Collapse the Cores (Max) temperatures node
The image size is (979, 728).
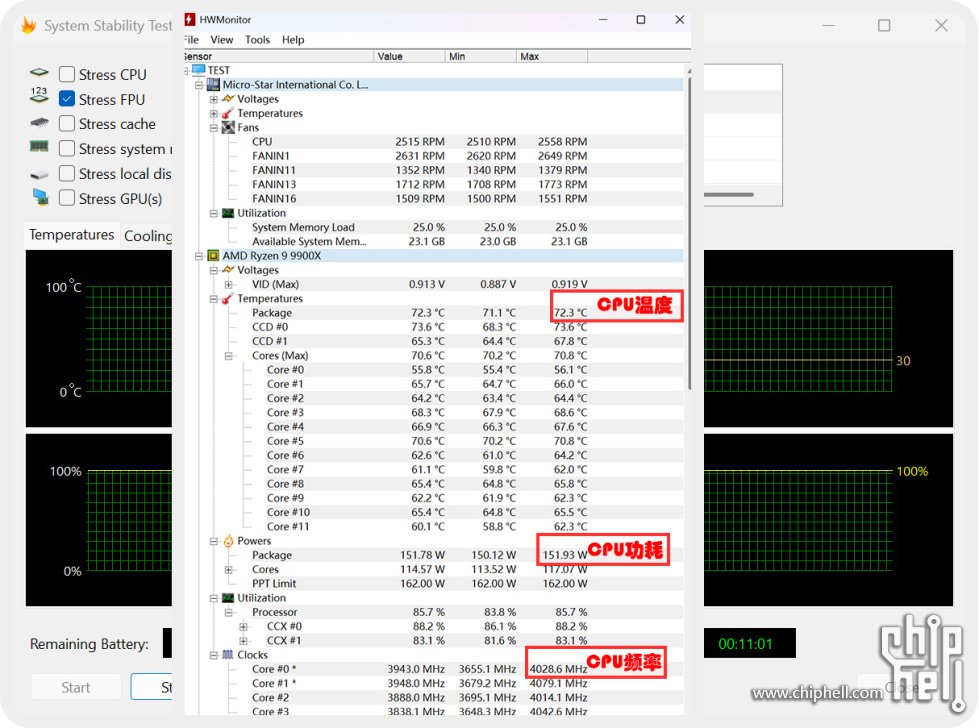click(229, 356)
